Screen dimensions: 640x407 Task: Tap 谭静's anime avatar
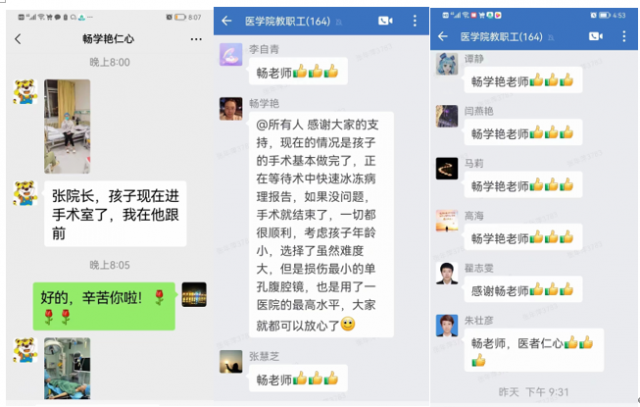(x=447, y=64)
